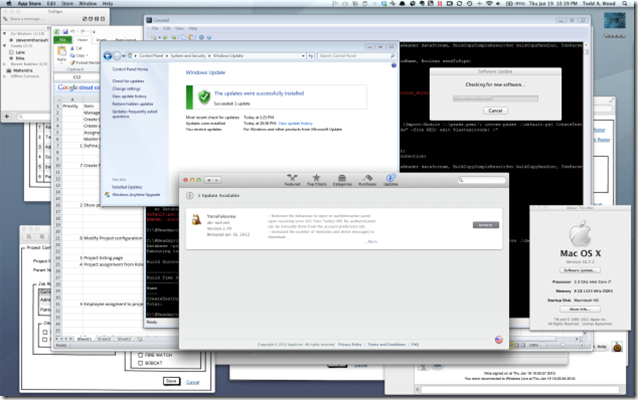Viewport: 638px width, 400px height.
Task: Open the View menu in Console2
Action: coord(179,28)
